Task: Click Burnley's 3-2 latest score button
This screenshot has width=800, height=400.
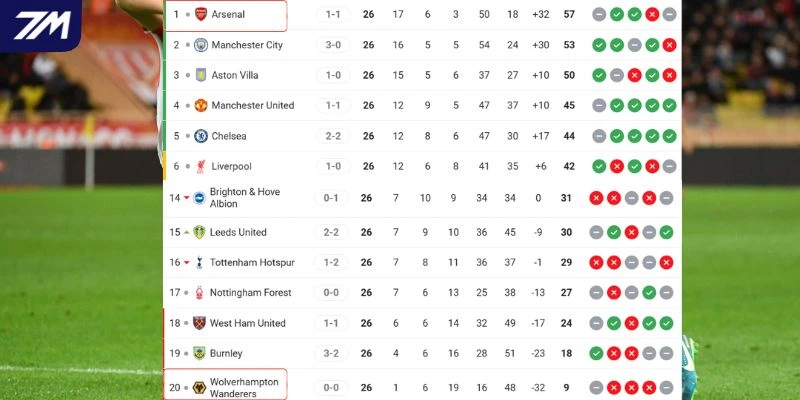Action: point(332,353)
